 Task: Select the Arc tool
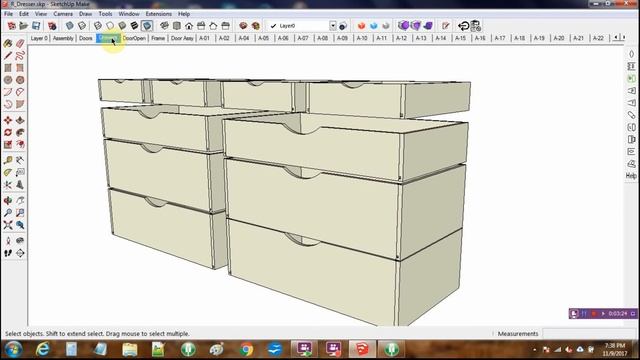(x=8, y=92)
